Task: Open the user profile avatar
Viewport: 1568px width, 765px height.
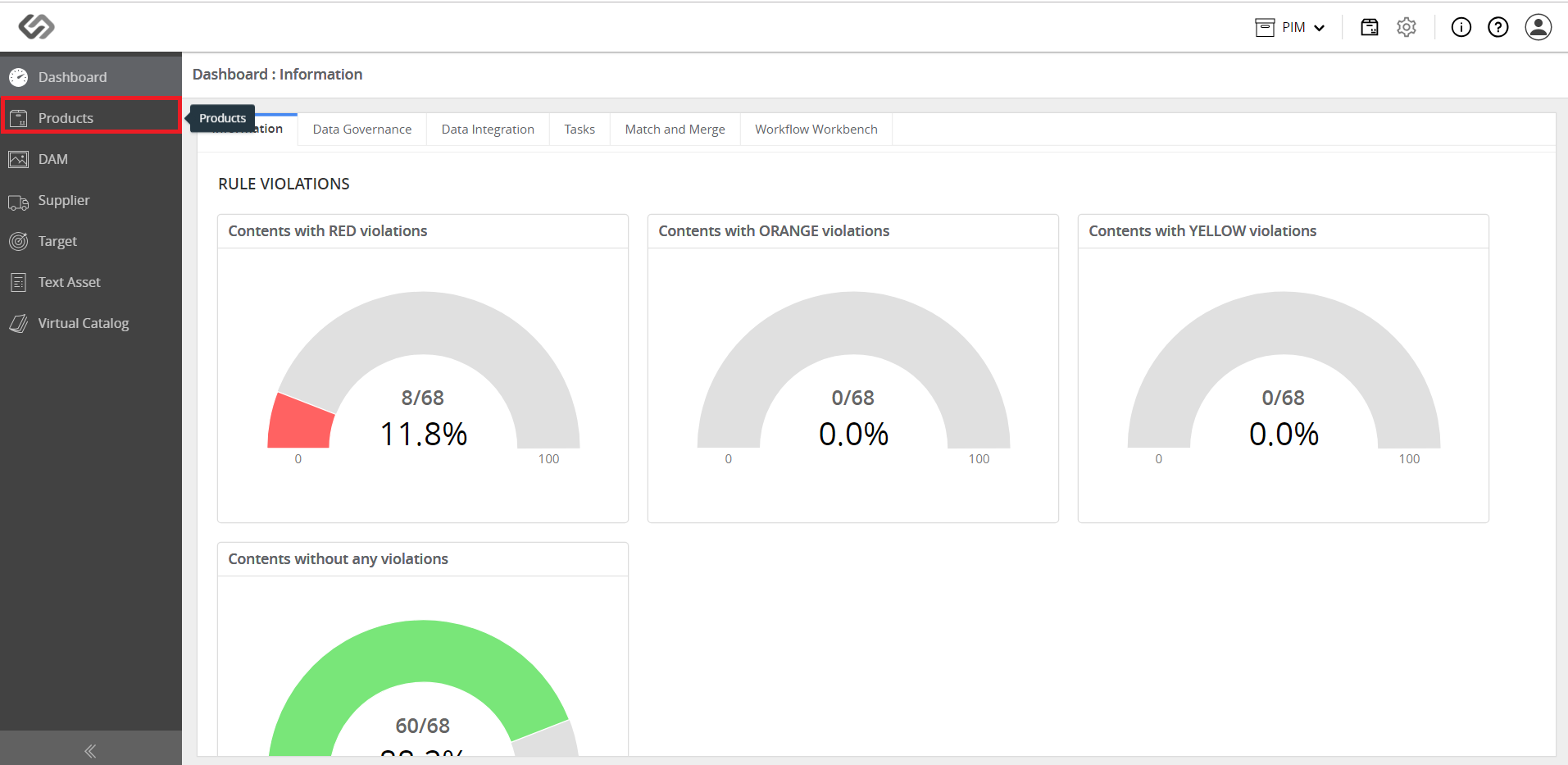Action: [x=1538, y=27]
